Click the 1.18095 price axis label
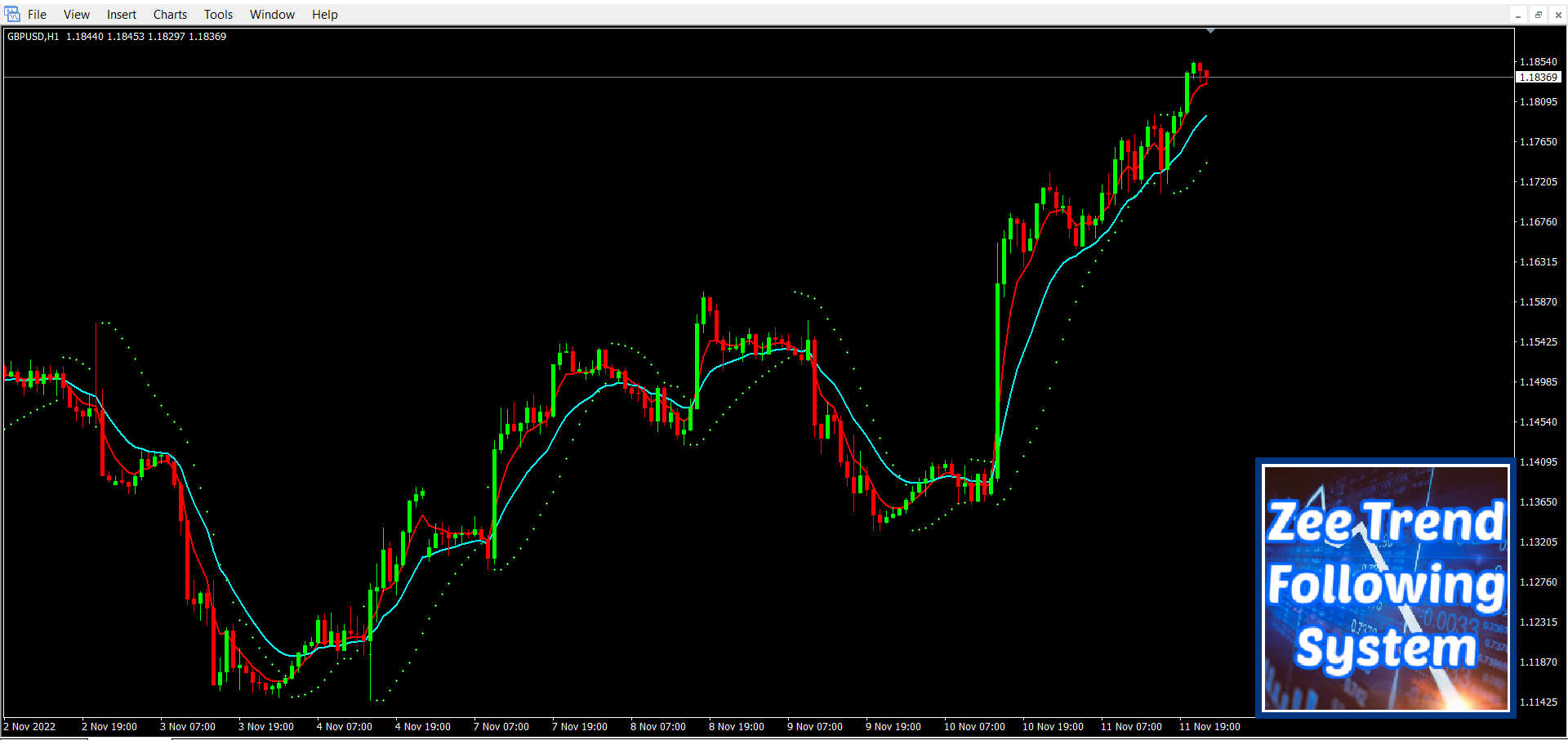Screen dimensions: 1568x740 pos(1538,102)
